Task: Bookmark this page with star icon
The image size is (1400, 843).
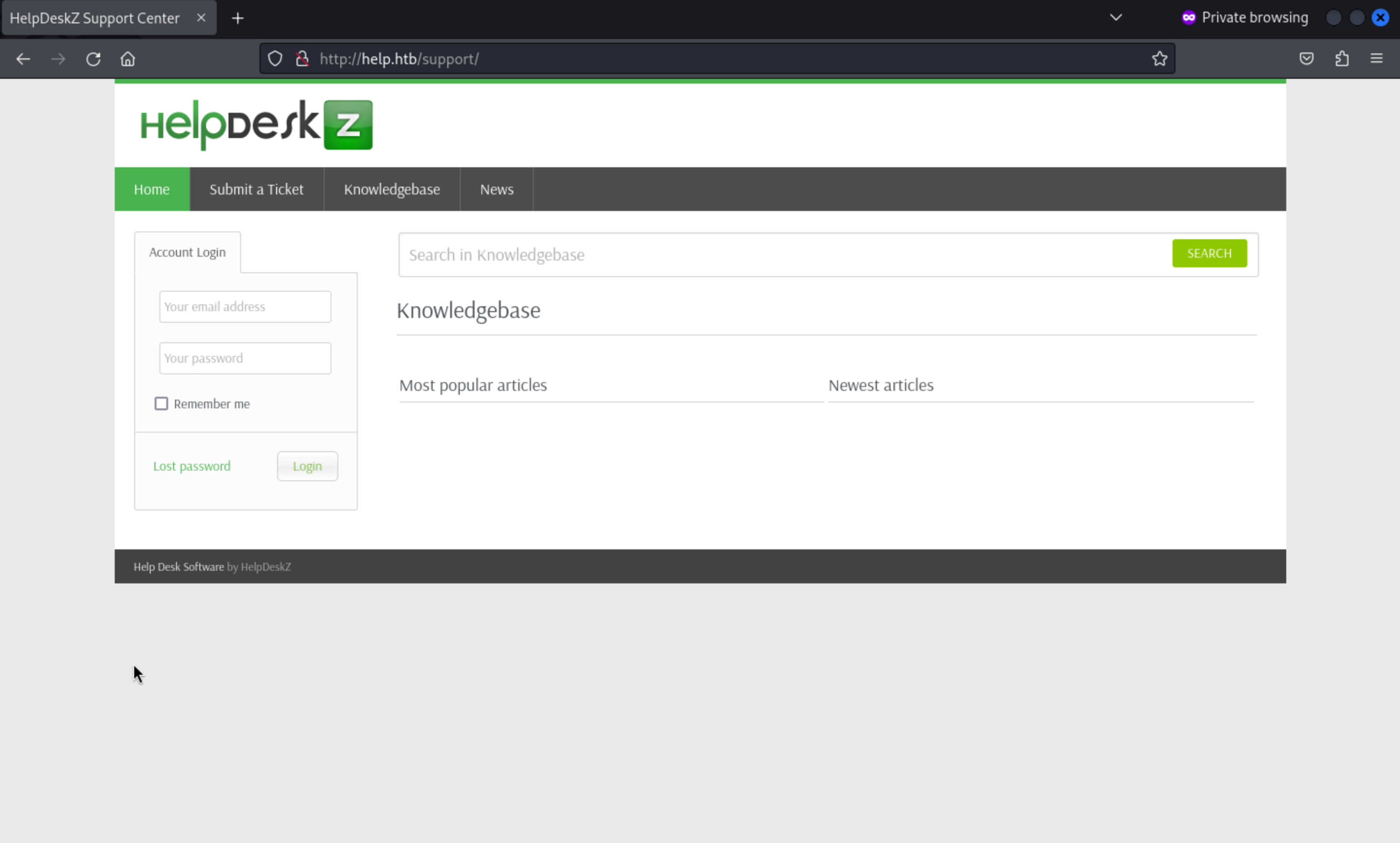Action: coord(1159,58)
